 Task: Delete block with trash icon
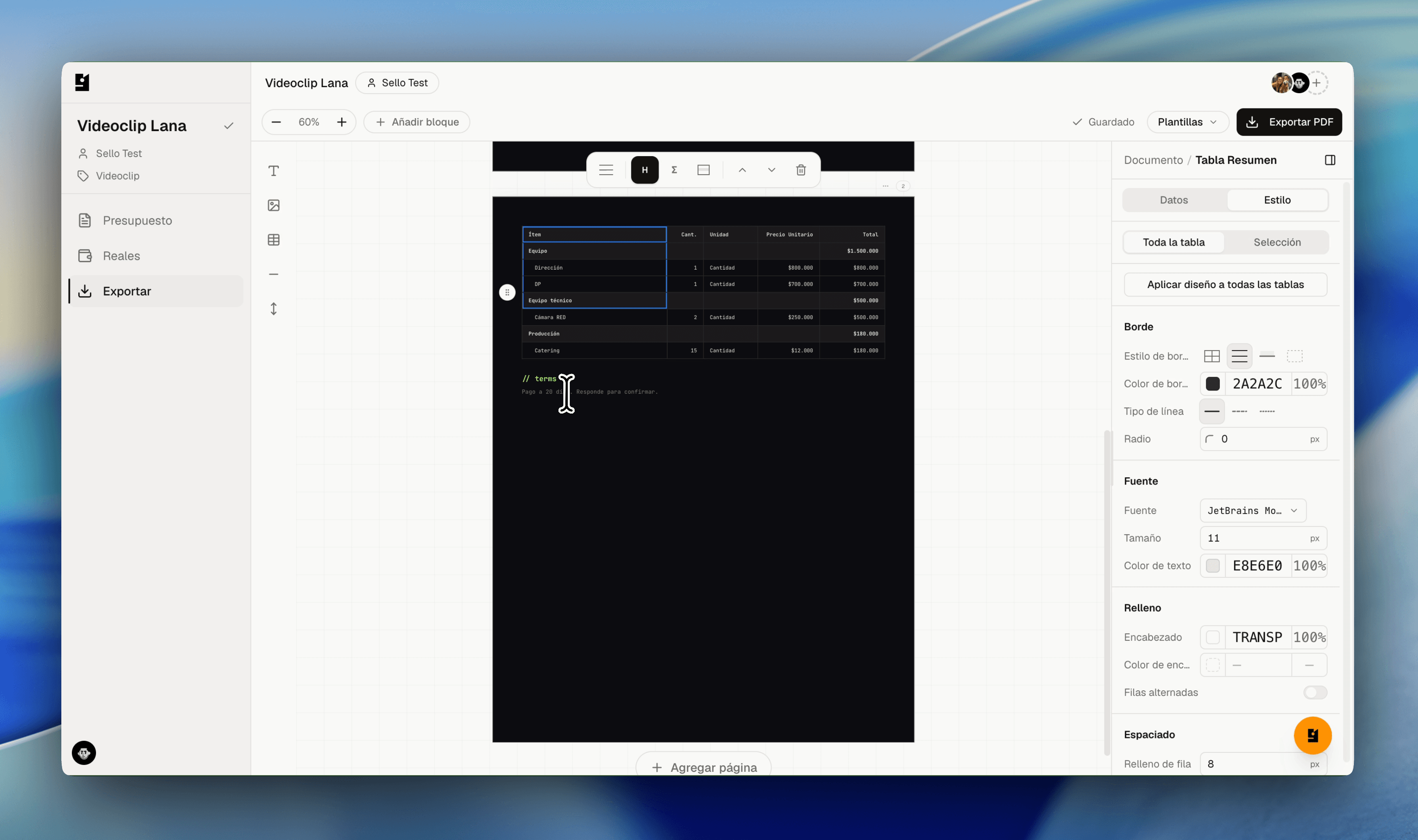pos(801,170)
